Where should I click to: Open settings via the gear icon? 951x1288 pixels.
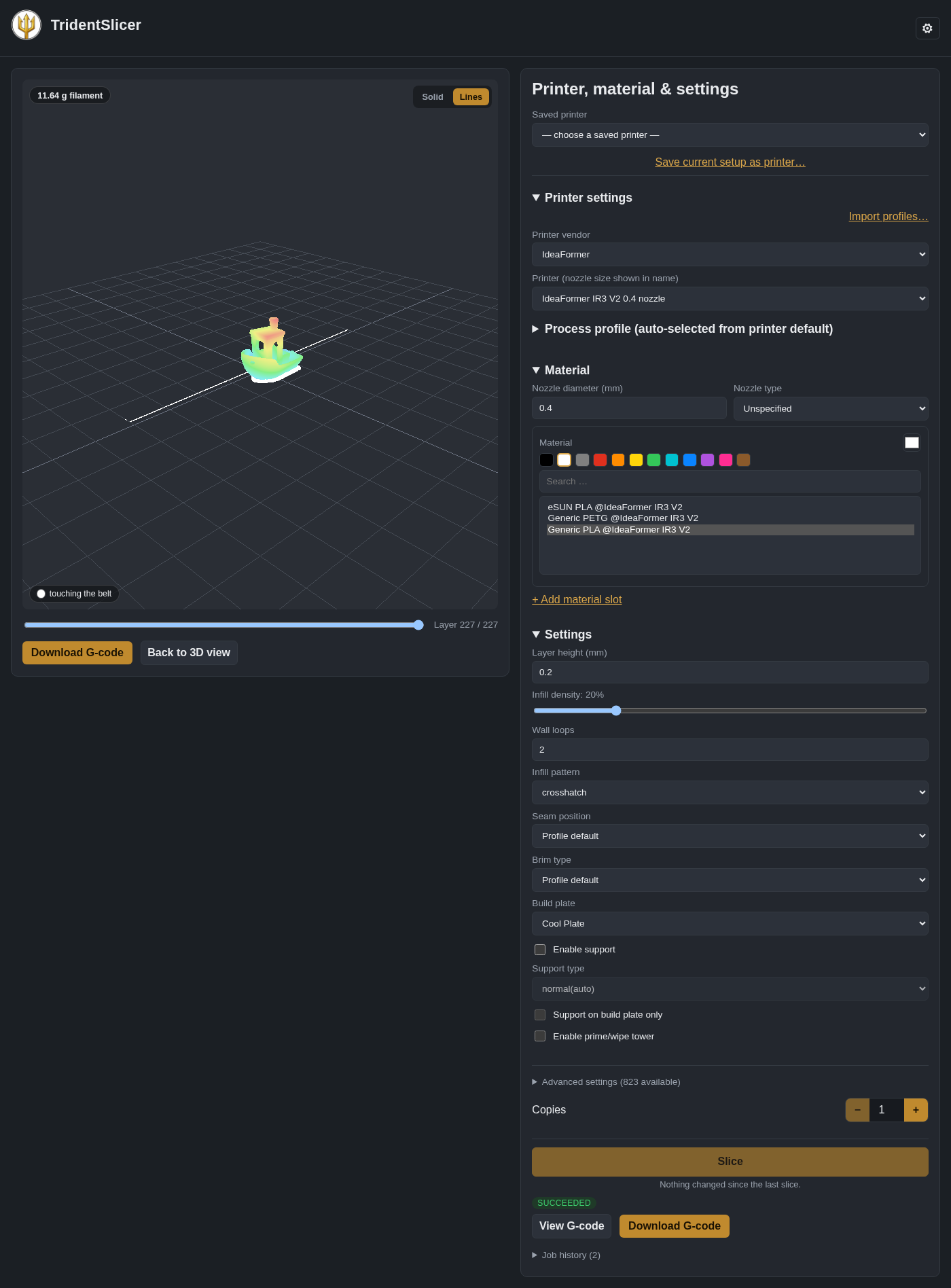927,28
